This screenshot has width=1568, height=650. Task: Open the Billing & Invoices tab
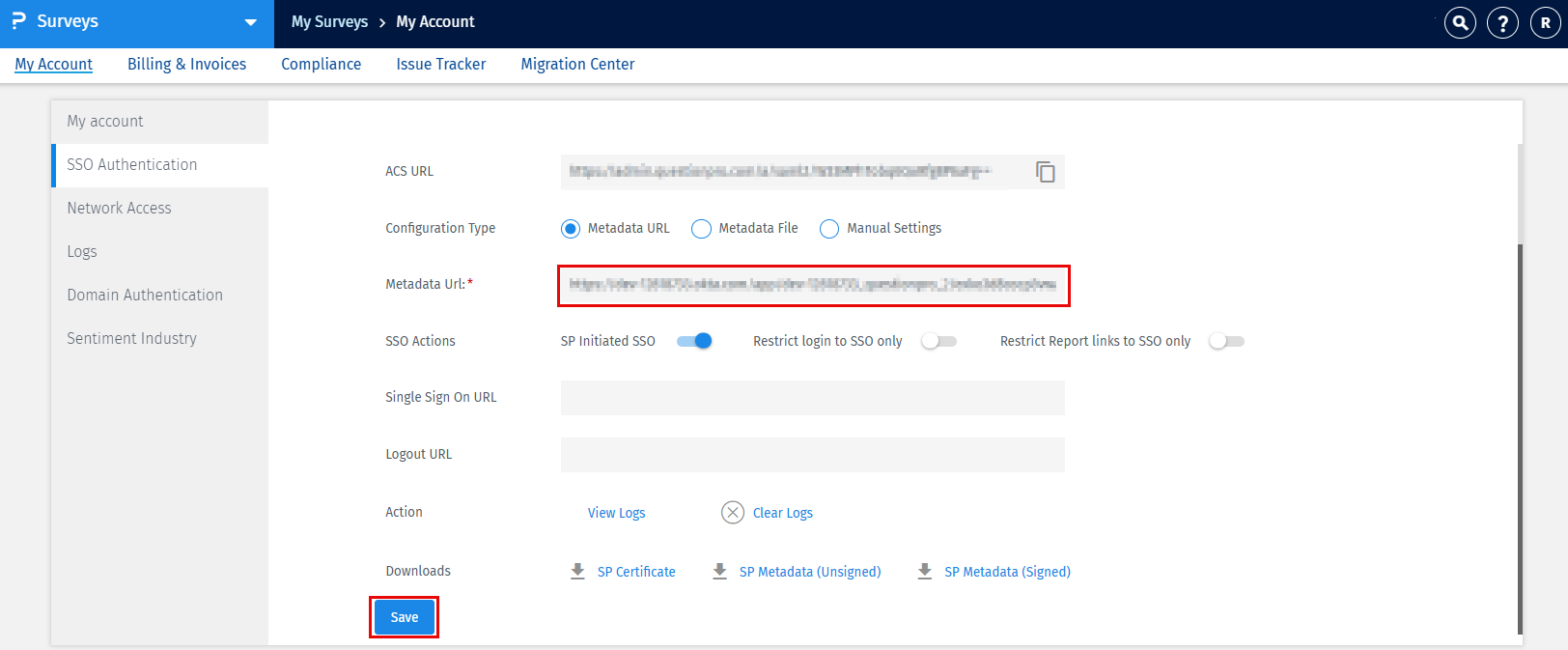pyautogui.click(x=186, y=64)
